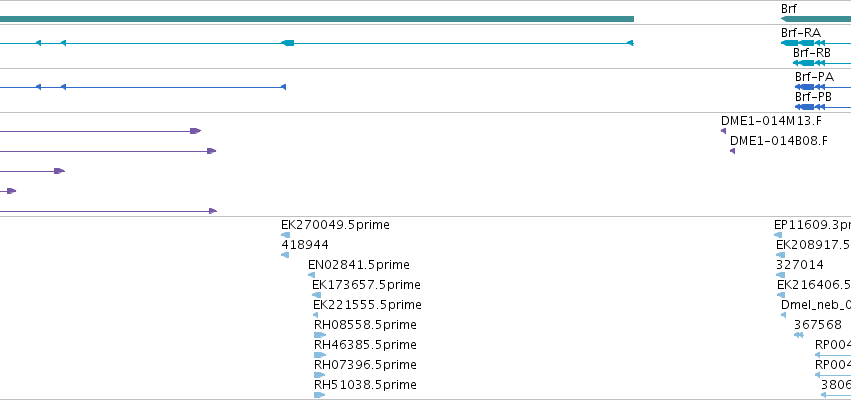Click the EK270049.5prime EST arrow
This screenshot has height=400, width=851.
pyautogui.click(x=285, y=235)
